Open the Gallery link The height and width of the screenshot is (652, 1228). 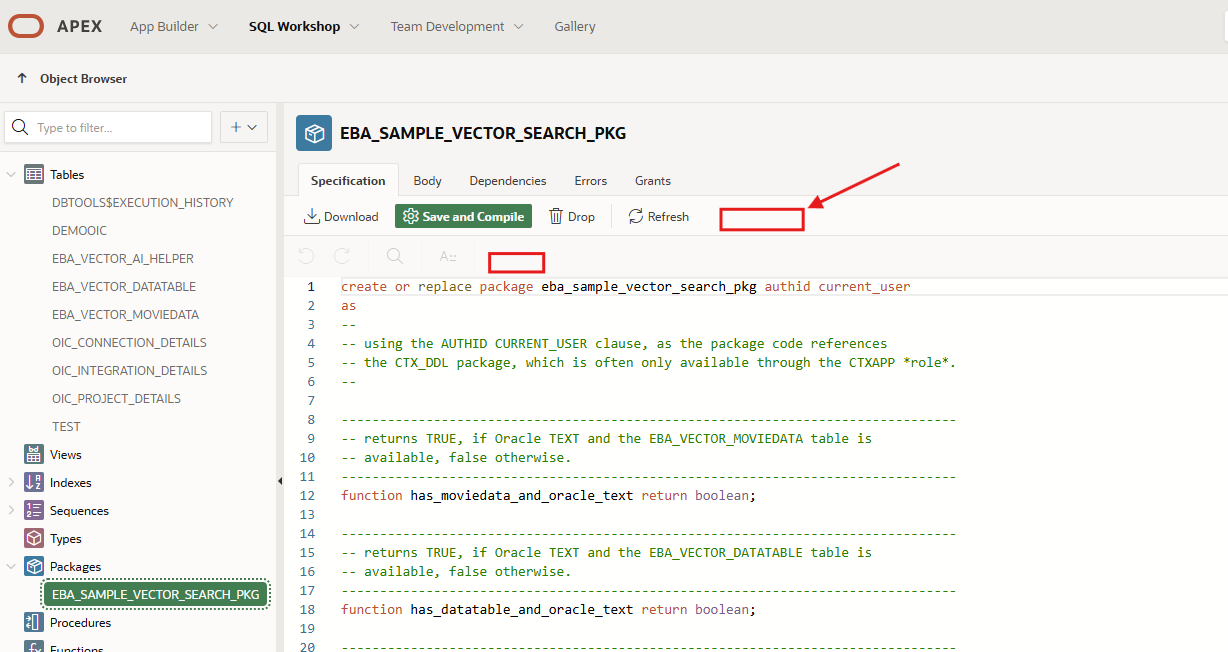pos(575,27)
